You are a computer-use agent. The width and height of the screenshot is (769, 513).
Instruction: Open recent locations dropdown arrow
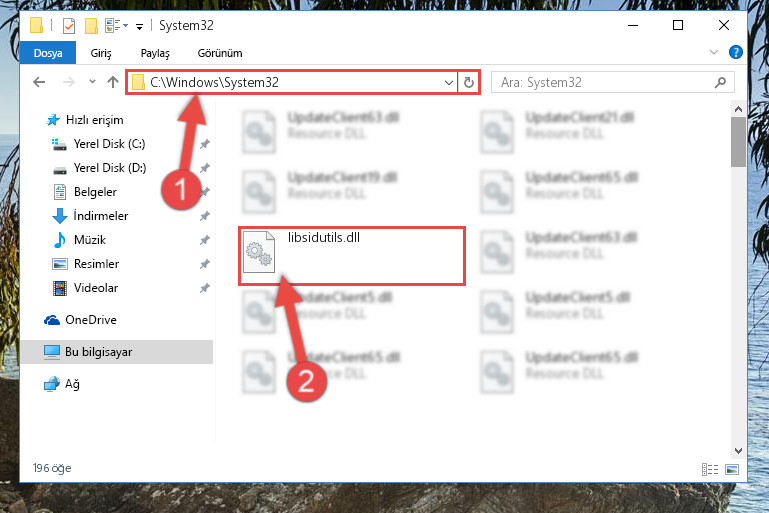[x=92, y=82]
